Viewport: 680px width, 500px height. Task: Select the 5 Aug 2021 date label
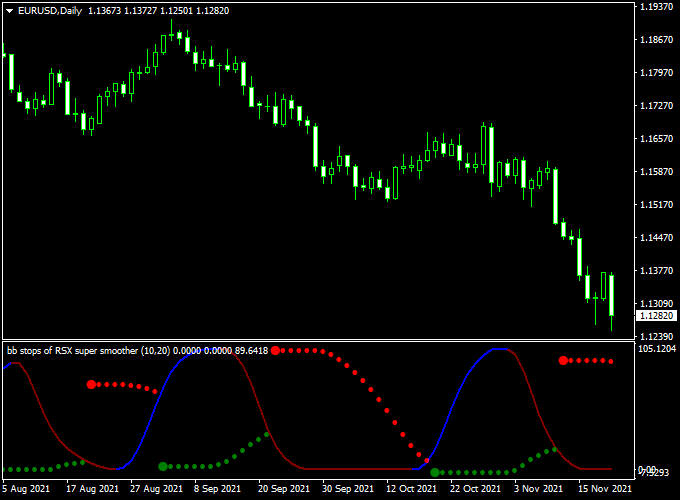[x=26, y=489]
